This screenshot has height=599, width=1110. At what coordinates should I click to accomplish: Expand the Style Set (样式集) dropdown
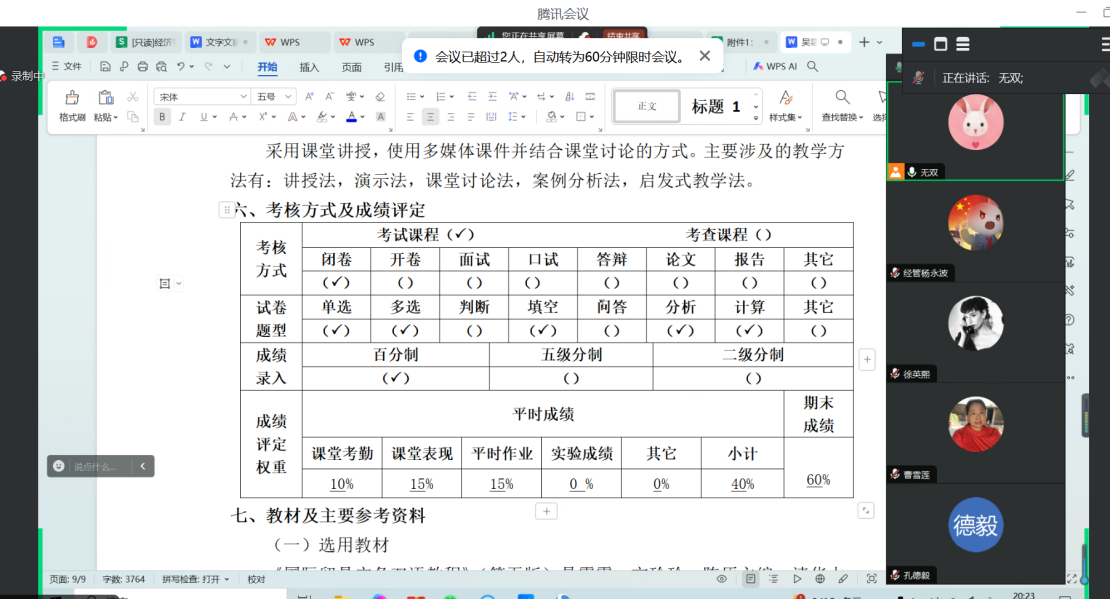pos(785,117)
